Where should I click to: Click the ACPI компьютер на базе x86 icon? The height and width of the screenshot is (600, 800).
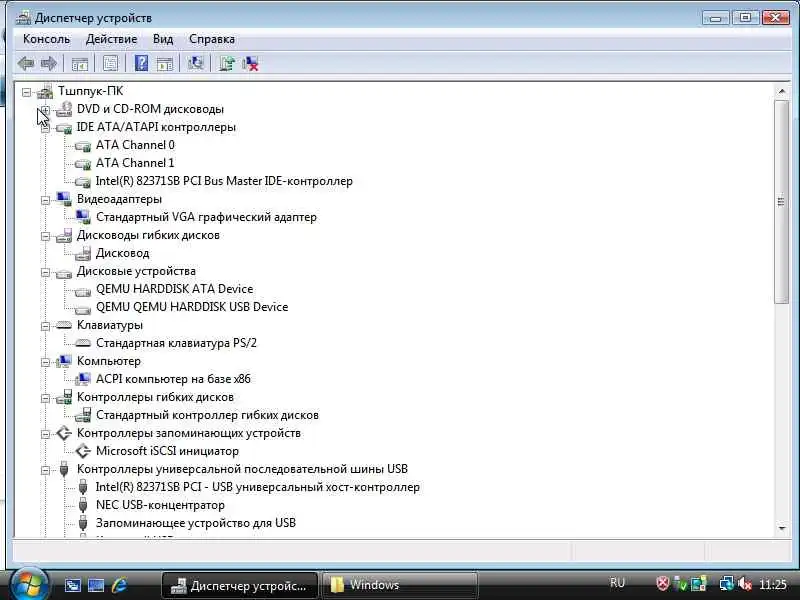coord(83,379)
